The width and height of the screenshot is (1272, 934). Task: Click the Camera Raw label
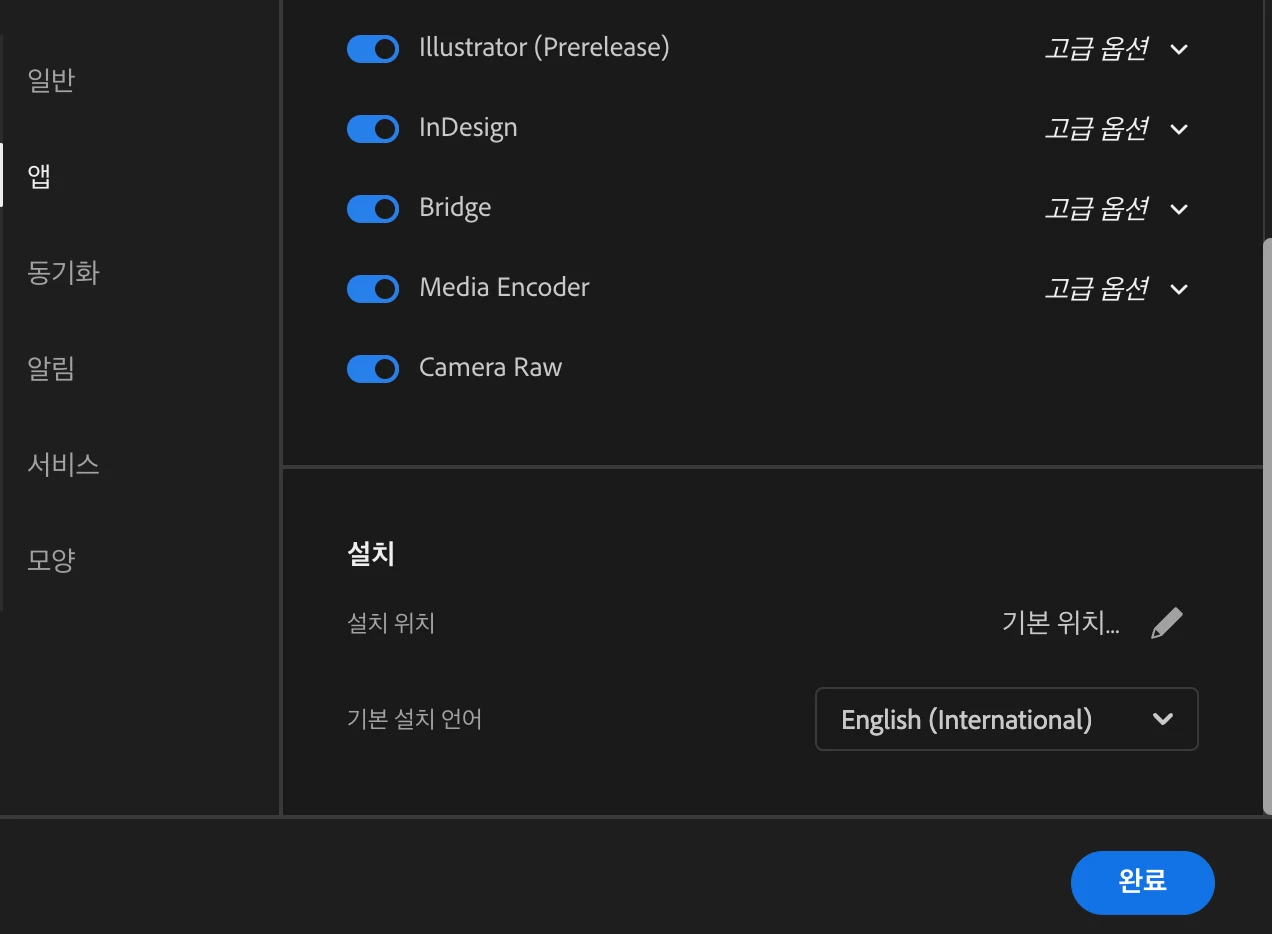[491, 368]
